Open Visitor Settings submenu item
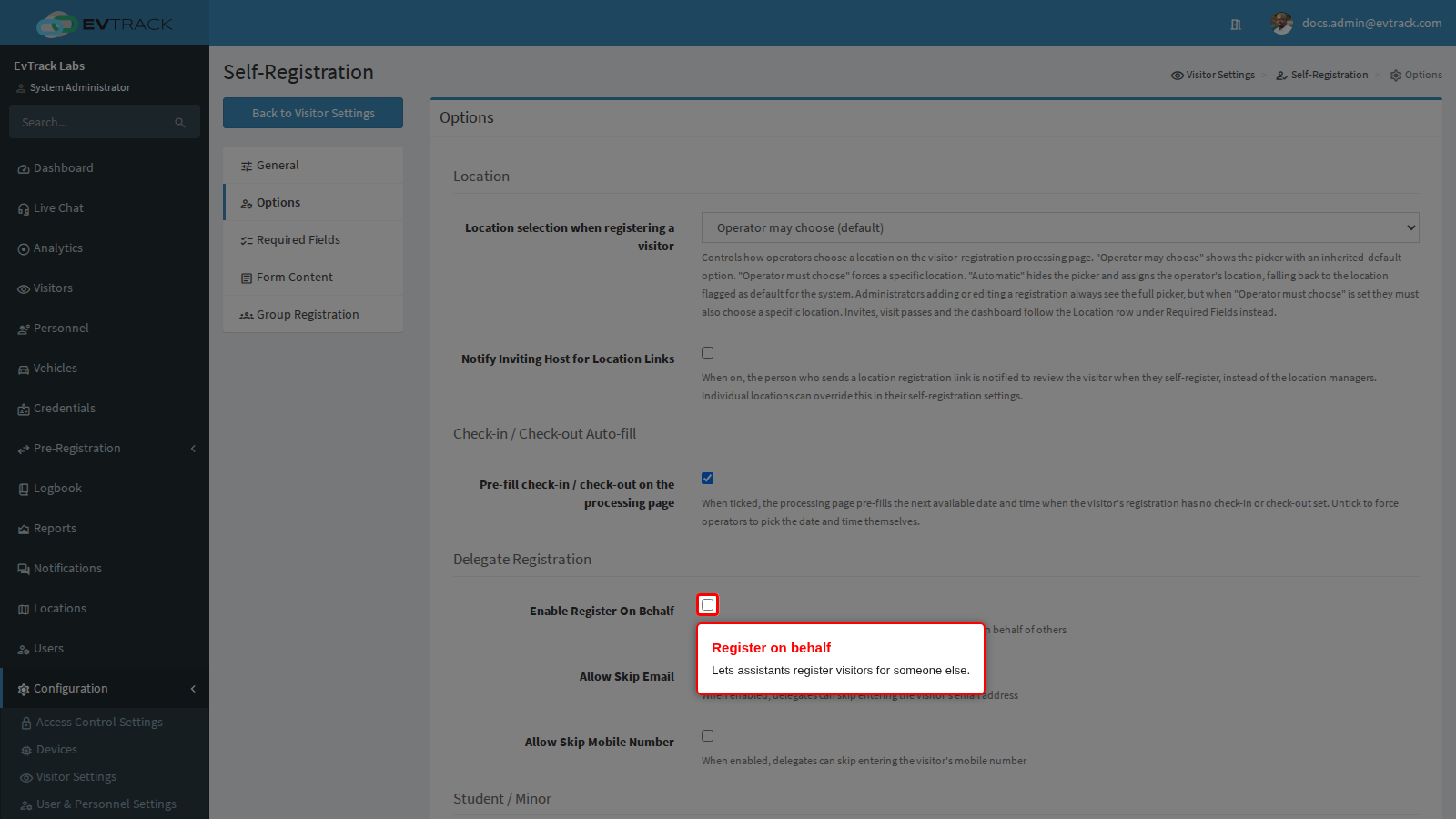The width and height of the screenshot is (1456, 819). (x=105, y=777)
